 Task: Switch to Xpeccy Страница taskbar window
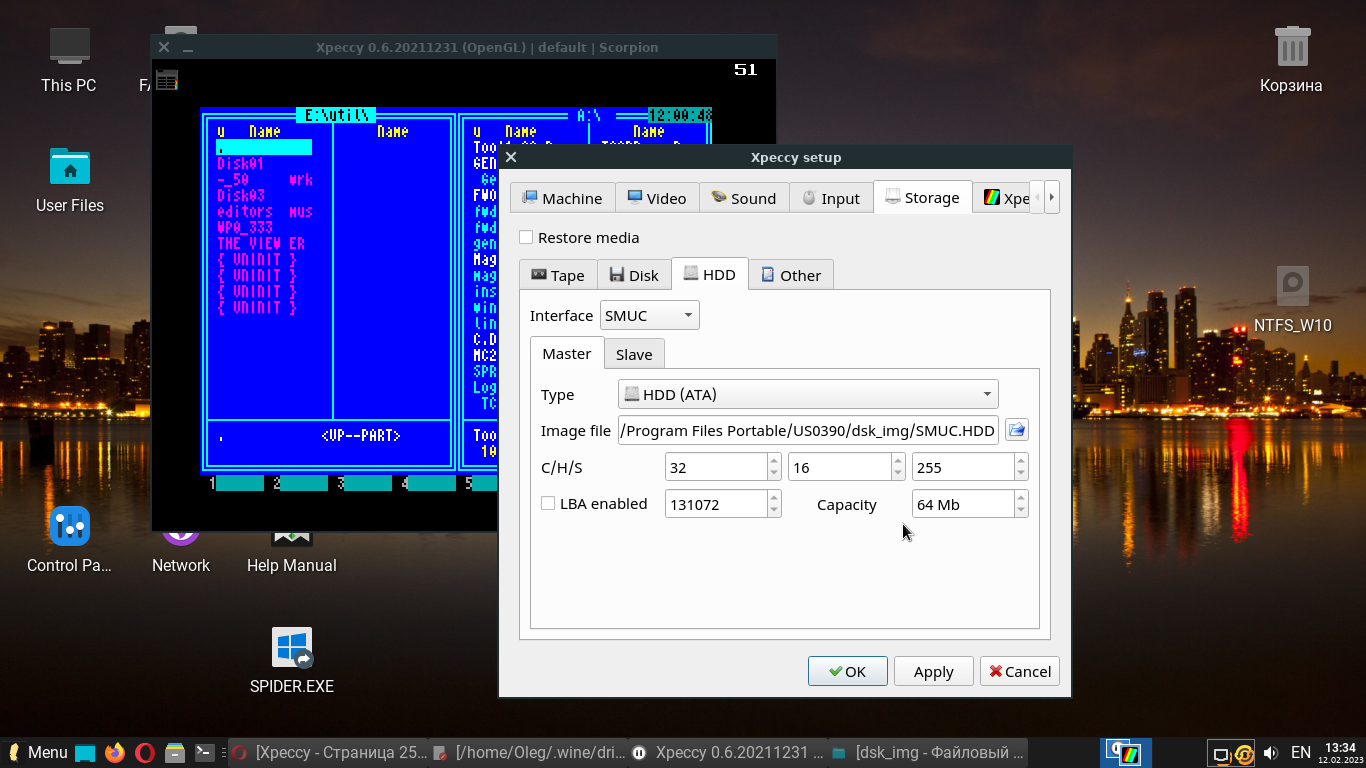point(328,752)
